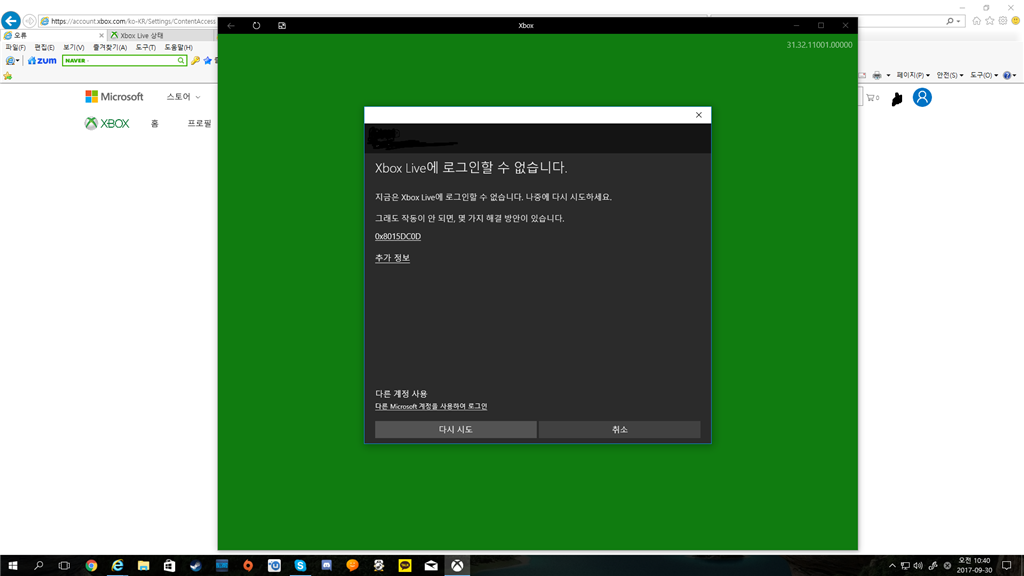The height and width of the screenshot is (576, 1024).
Task: Click the zum home logo on the toolbar
Action: (42, 61)
